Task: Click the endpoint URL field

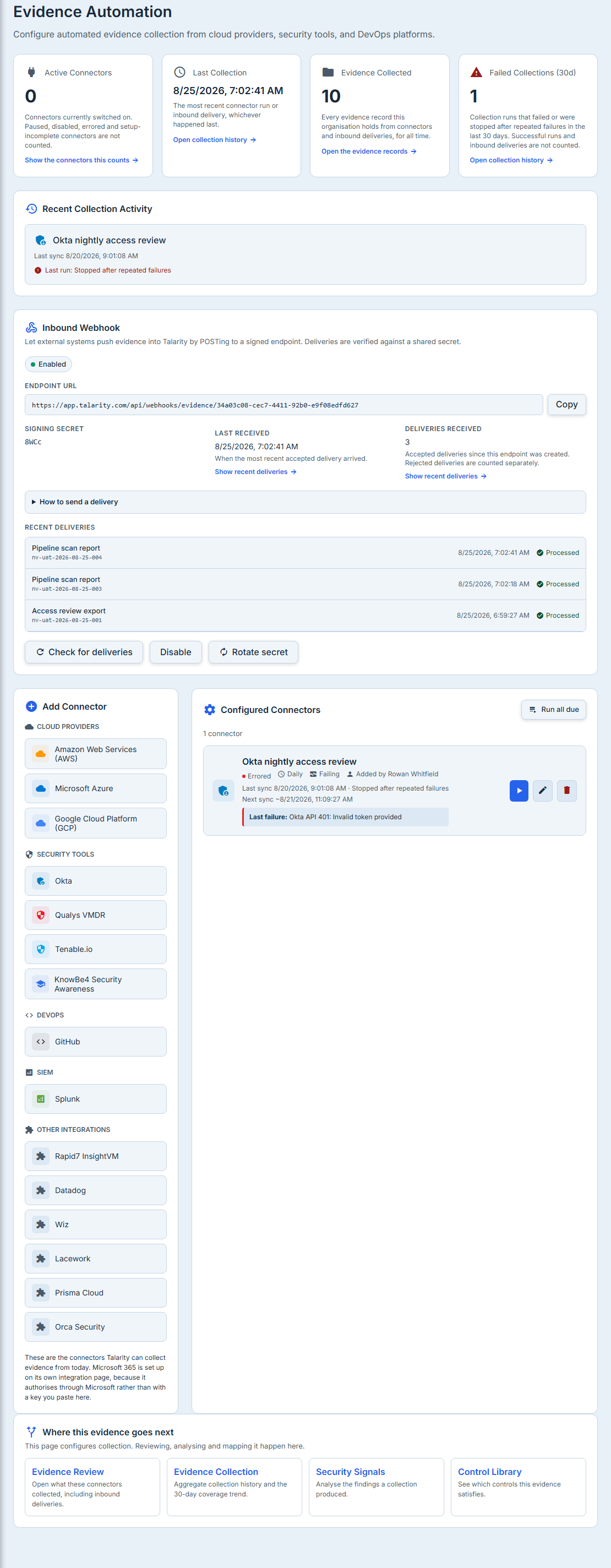Action: [283, 405]
